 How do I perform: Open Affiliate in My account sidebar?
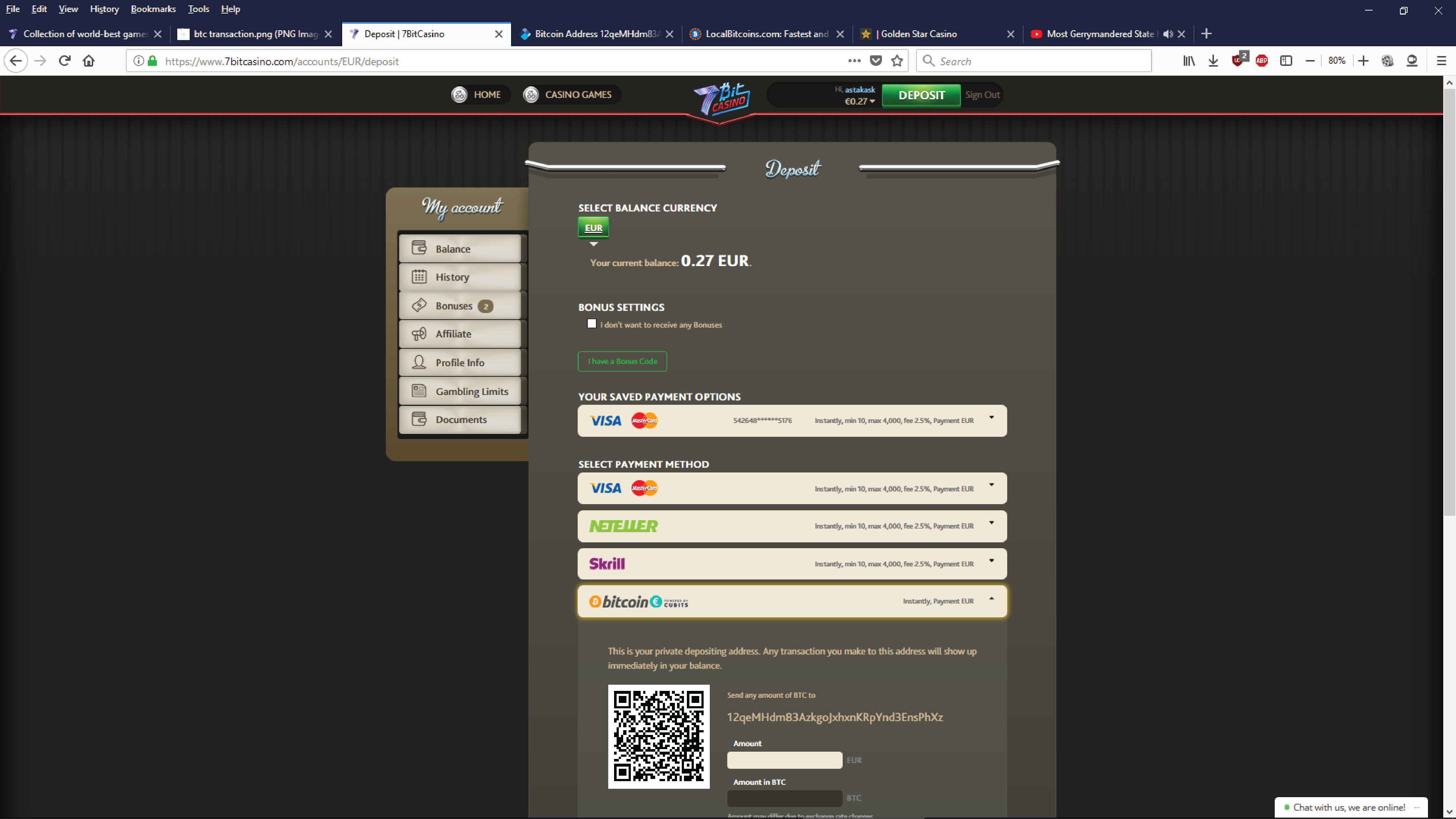[x=459, y=334]
